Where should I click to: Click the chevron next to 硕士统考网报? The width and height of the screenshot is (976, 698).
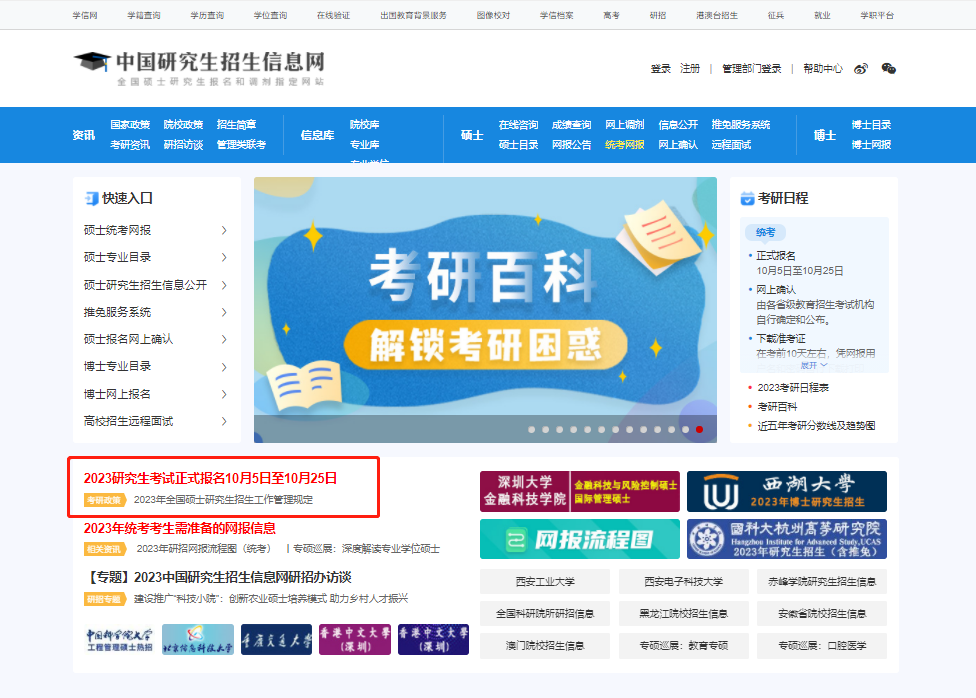(x=224, y=230)
